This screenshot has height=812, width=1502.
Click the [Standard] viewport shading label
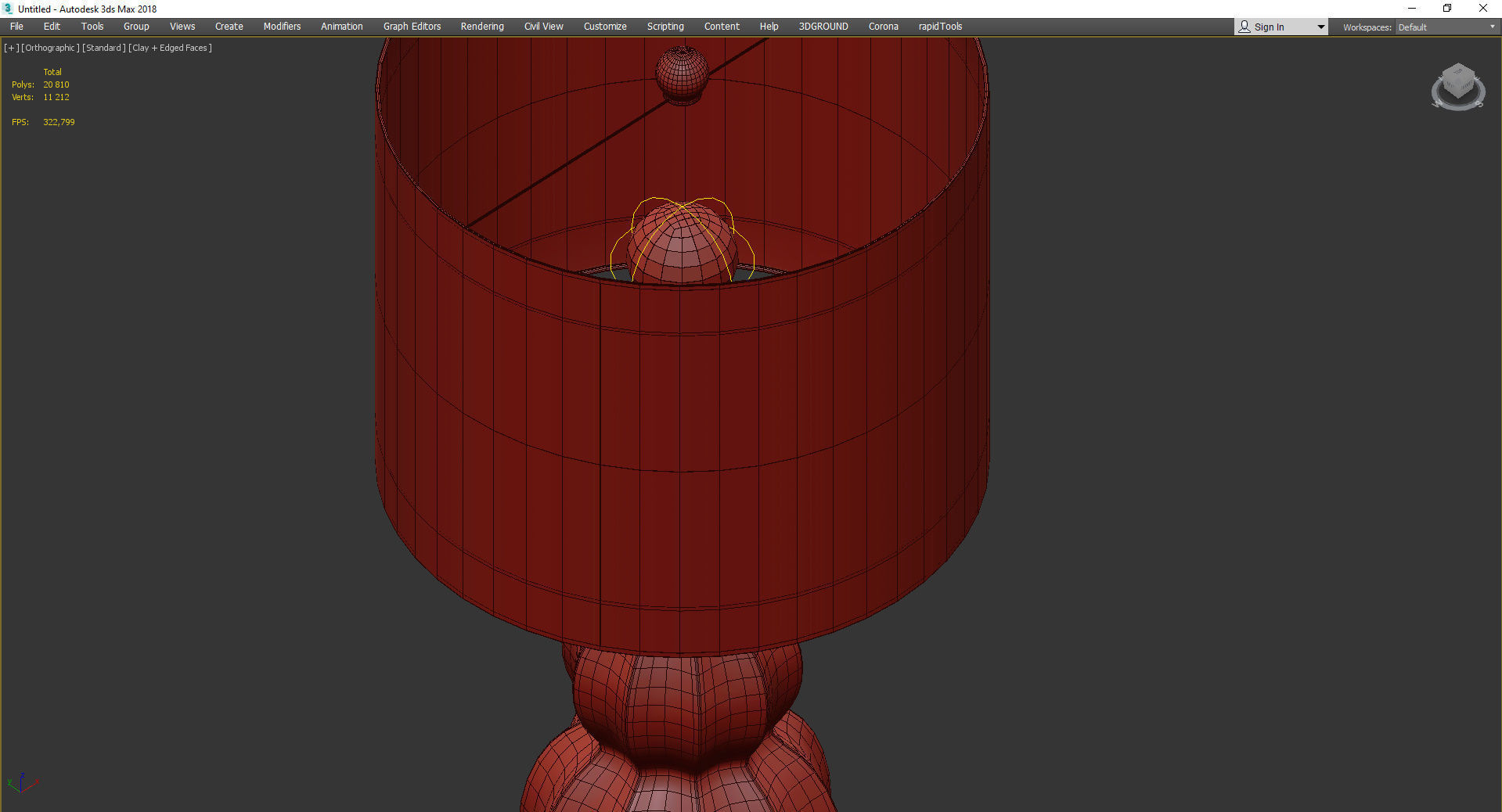click(104, 48)
